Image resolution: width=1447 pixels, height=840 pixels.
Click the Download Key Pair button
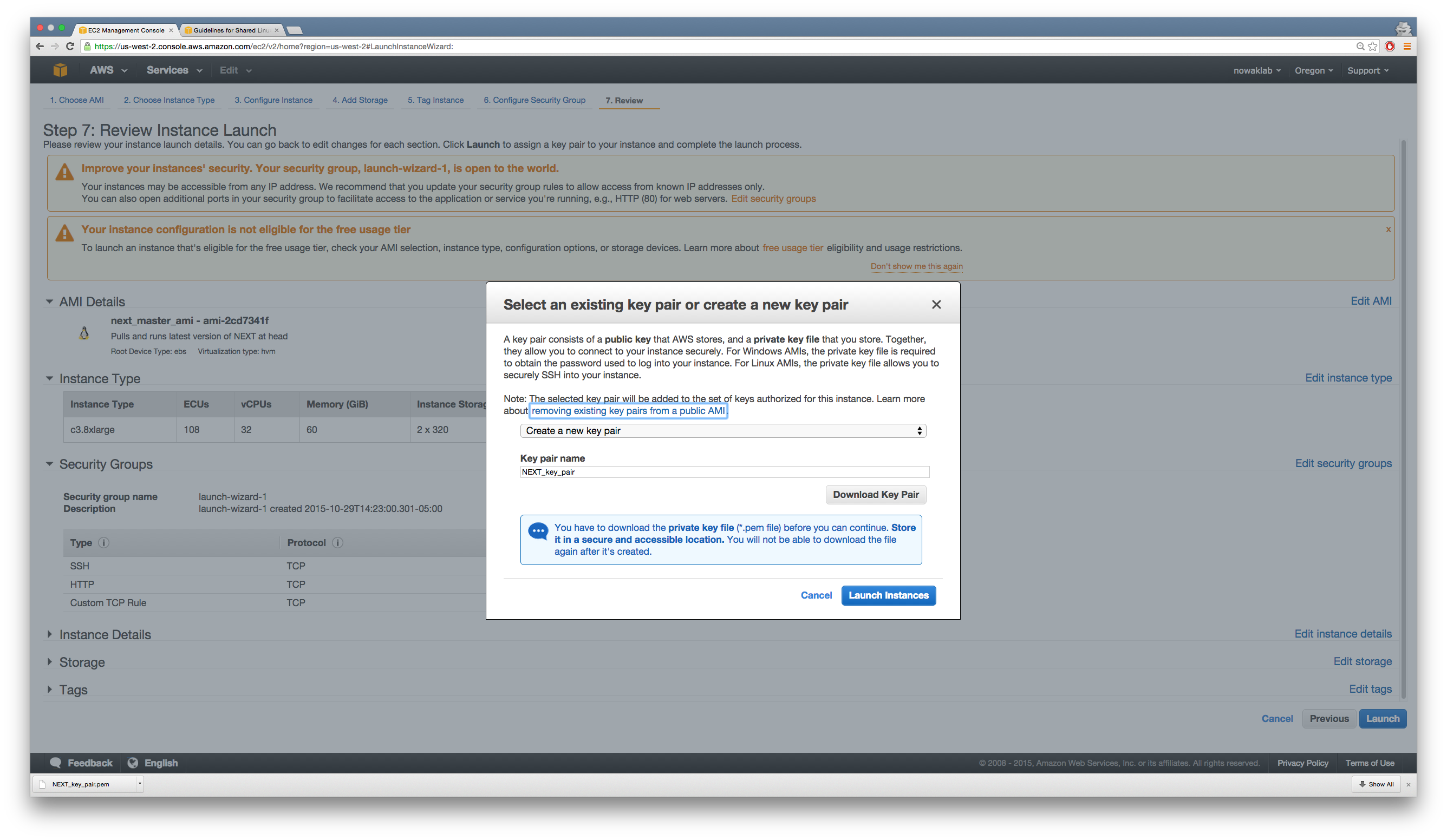coord(873,494)
